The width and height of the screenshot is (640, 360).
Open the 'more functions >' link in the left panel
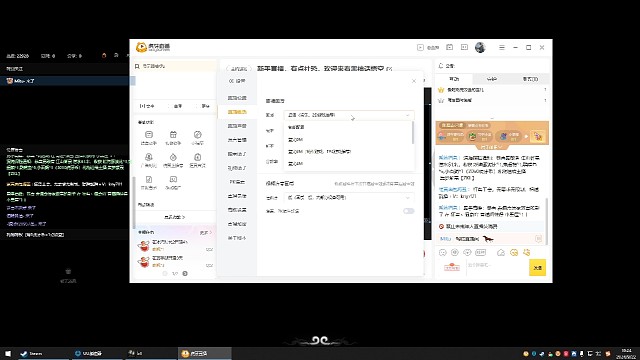tap(175, 217)
